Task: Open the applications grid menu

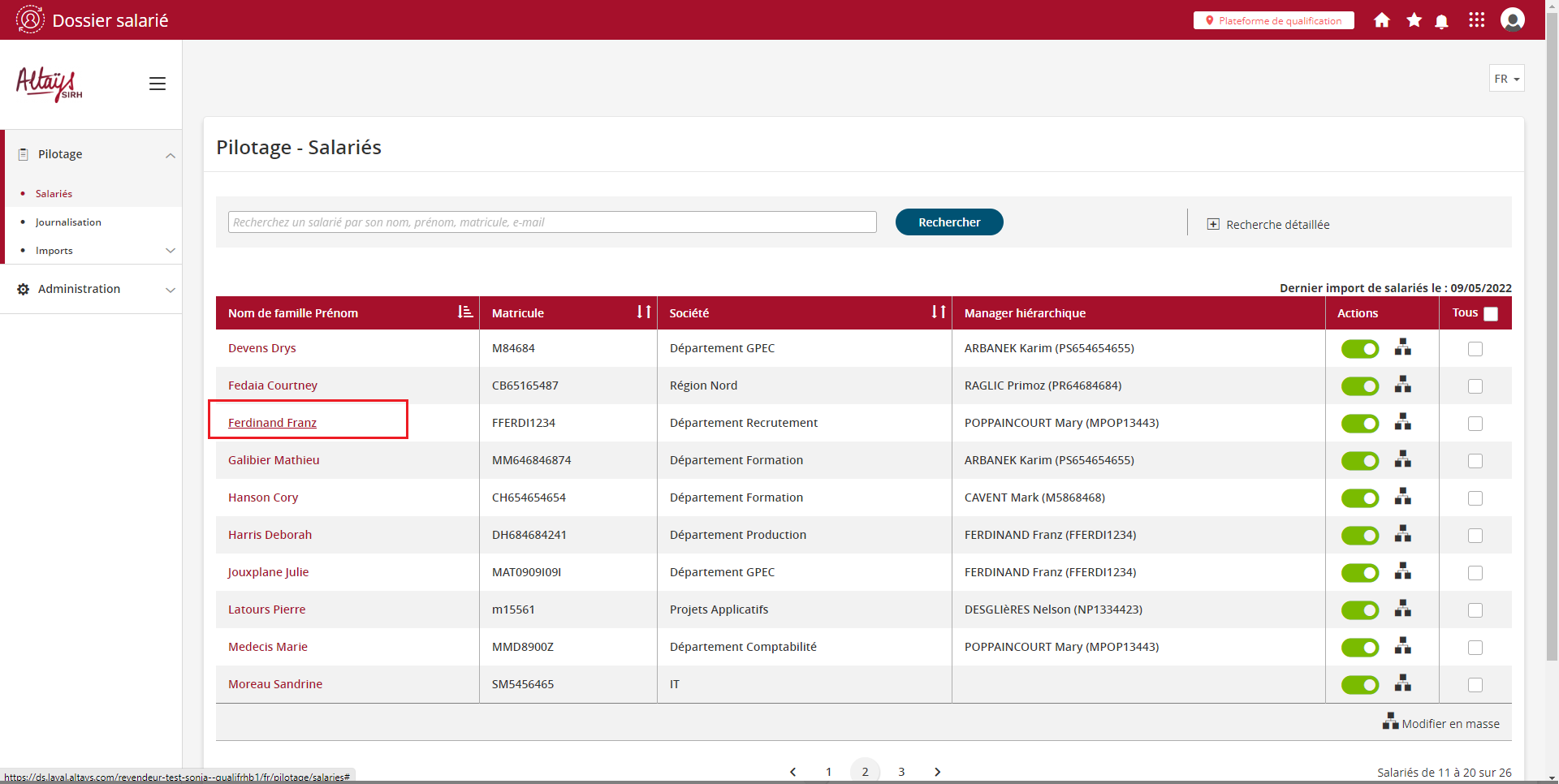Action: click(x=1476, y=20)
